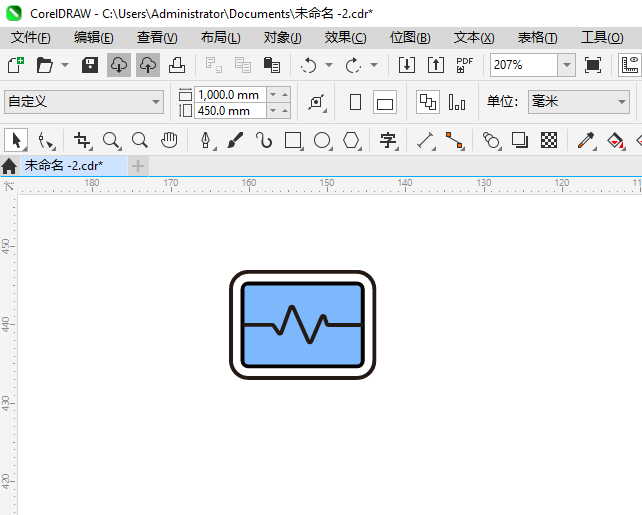Select the Rectangle tool
642x515 pixels.
[x=293, y=140]
